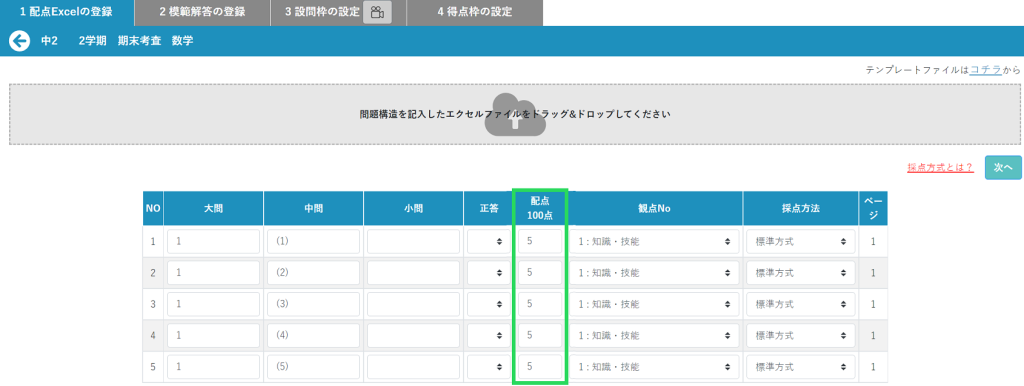
Task: Open the 観点No dropdown in row 4
Action: pyautogui.click(x=655, y=336)
